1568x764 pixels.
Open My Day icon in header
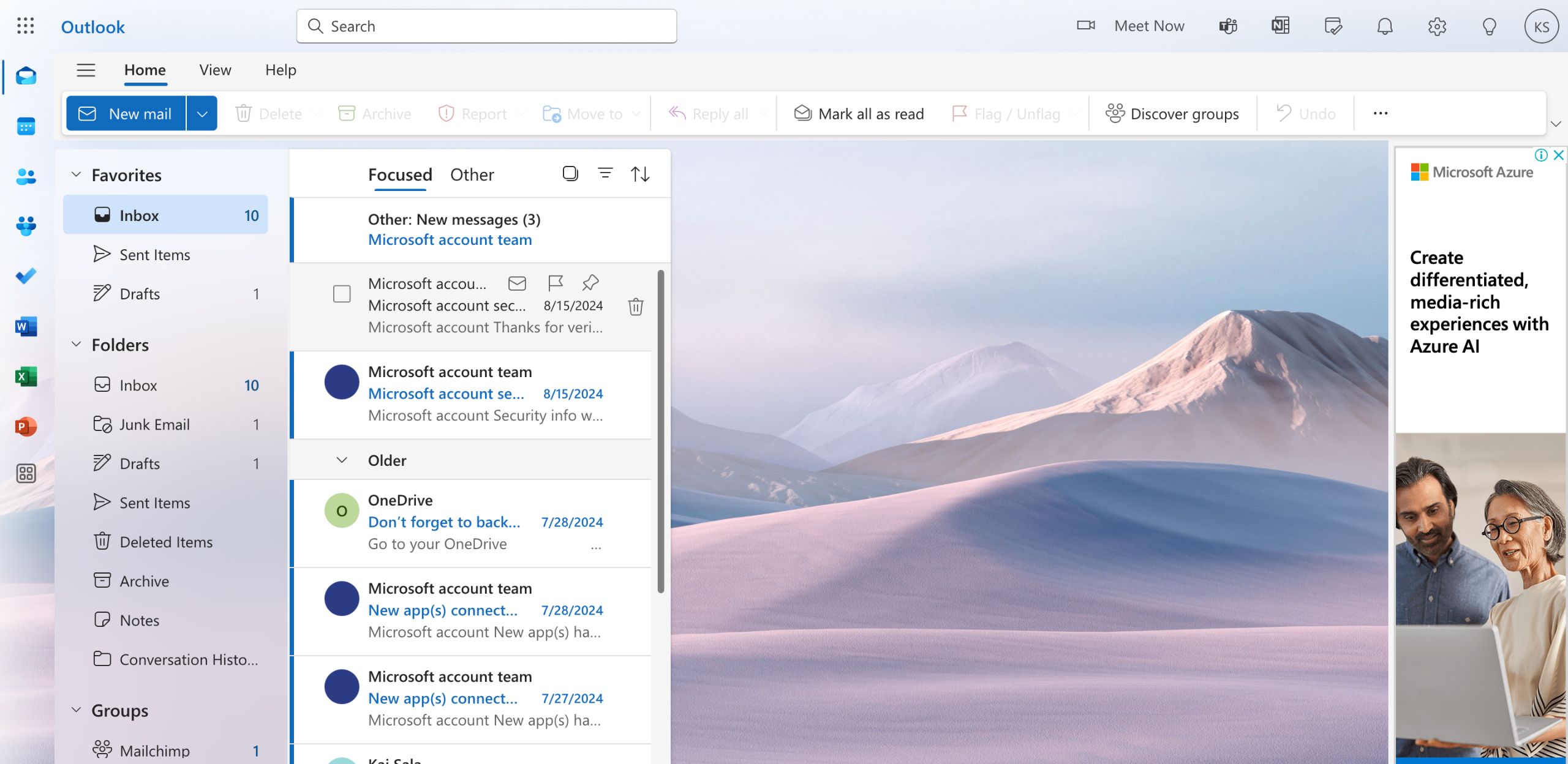point(1333,26)
